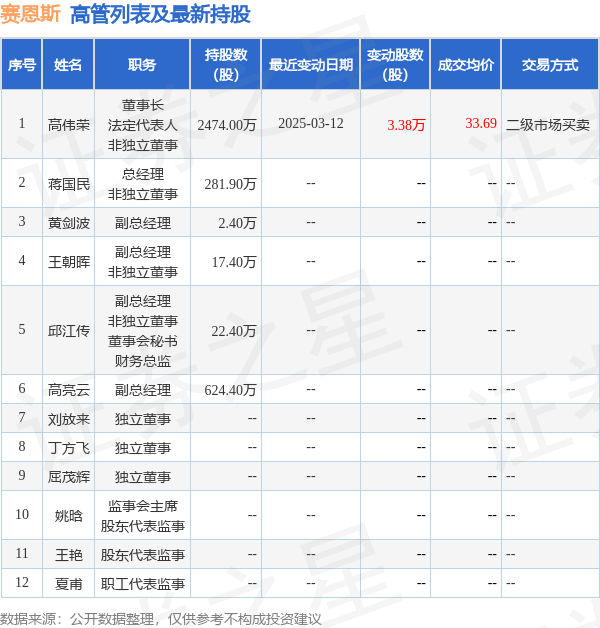
Task: Click the 董事长 position text
Action: click(143, 105)
